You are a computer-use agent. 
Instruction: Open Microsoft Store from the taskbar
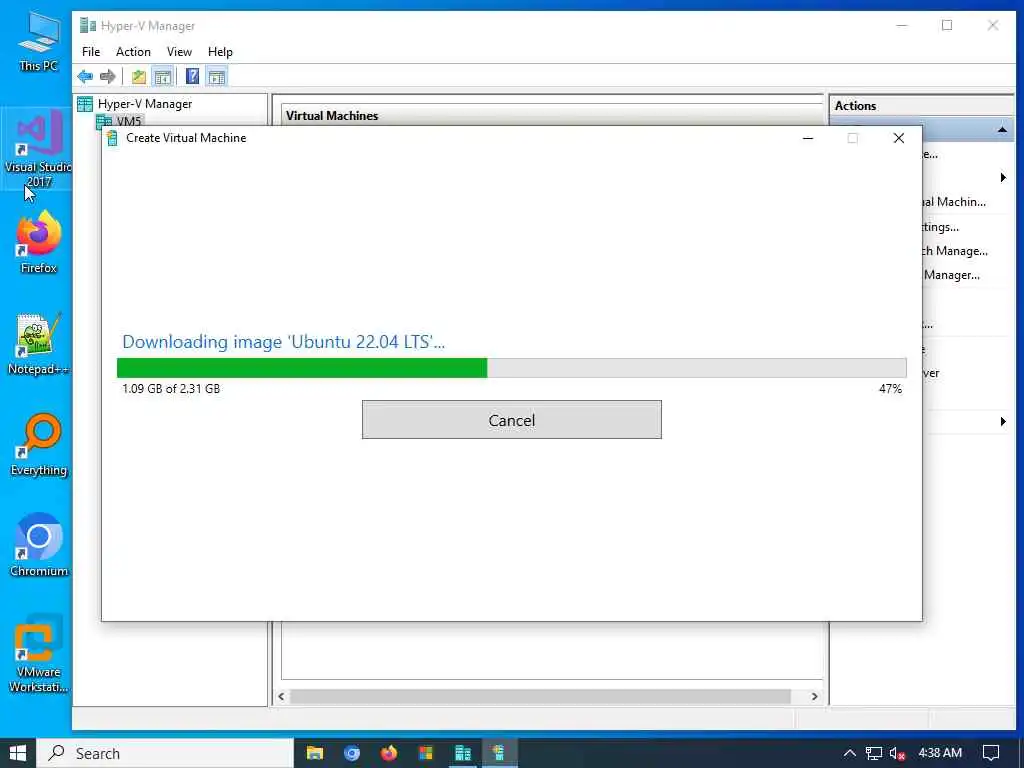426,753
